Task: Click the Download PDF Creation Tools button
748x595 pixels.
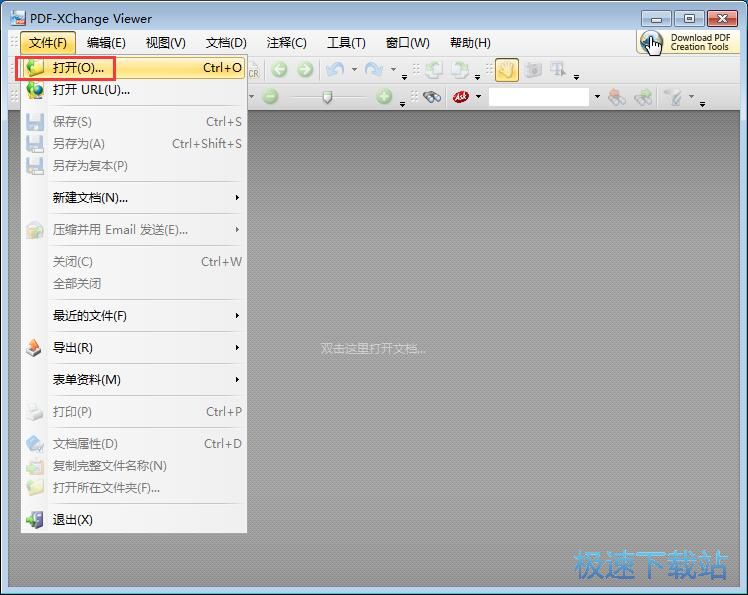Action: click(688, 42)
